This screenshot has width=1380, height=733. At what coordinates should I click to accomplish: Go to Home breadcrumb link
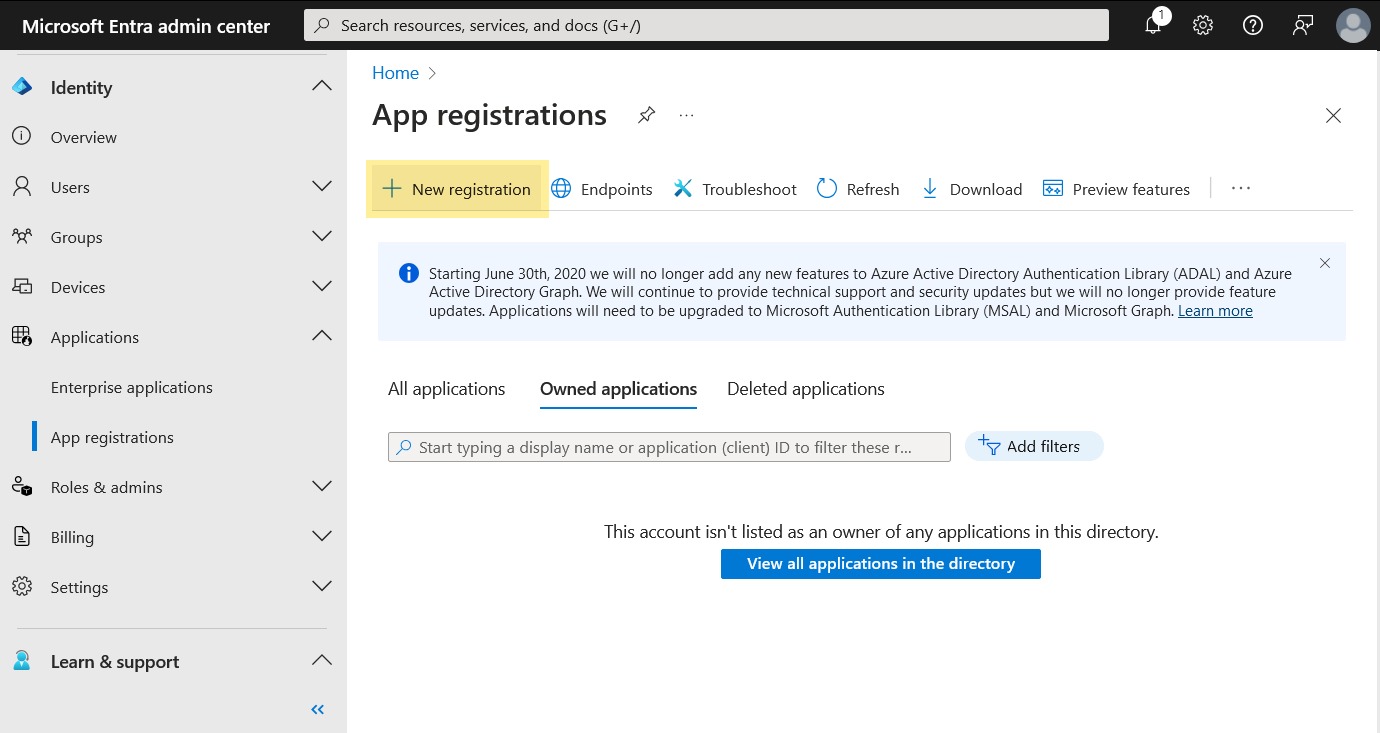tap(395, 73)
